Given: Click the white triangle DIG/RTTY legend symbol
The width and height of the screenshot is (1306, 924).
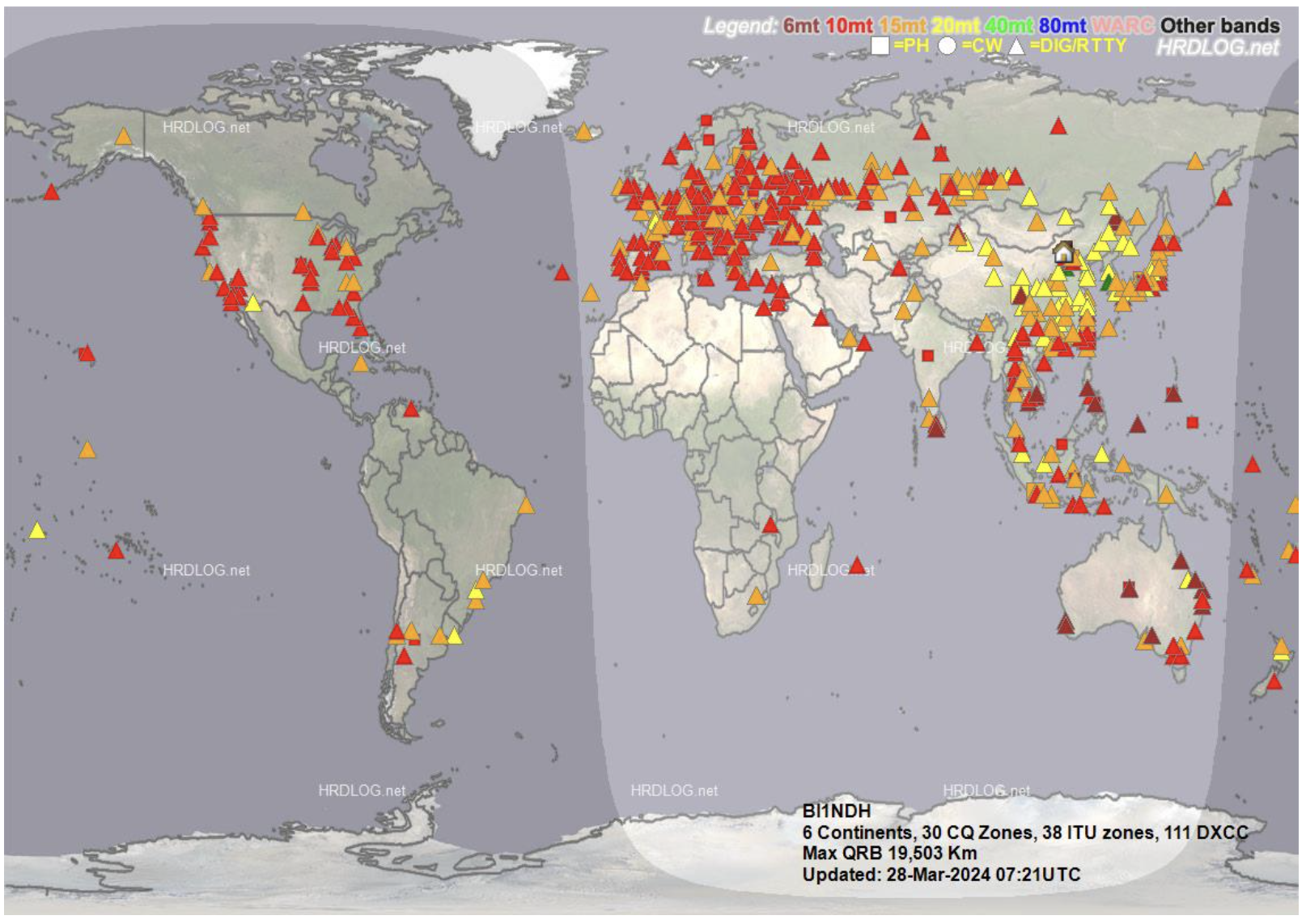Looking at the screenshot, I should coord(1016,47).
